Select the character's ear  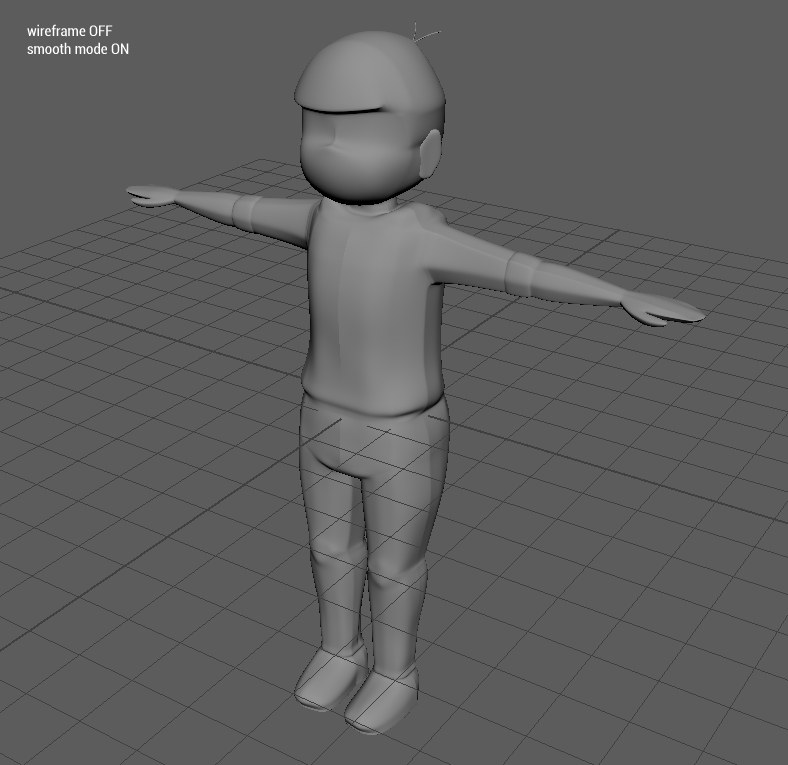pos(428,155)
